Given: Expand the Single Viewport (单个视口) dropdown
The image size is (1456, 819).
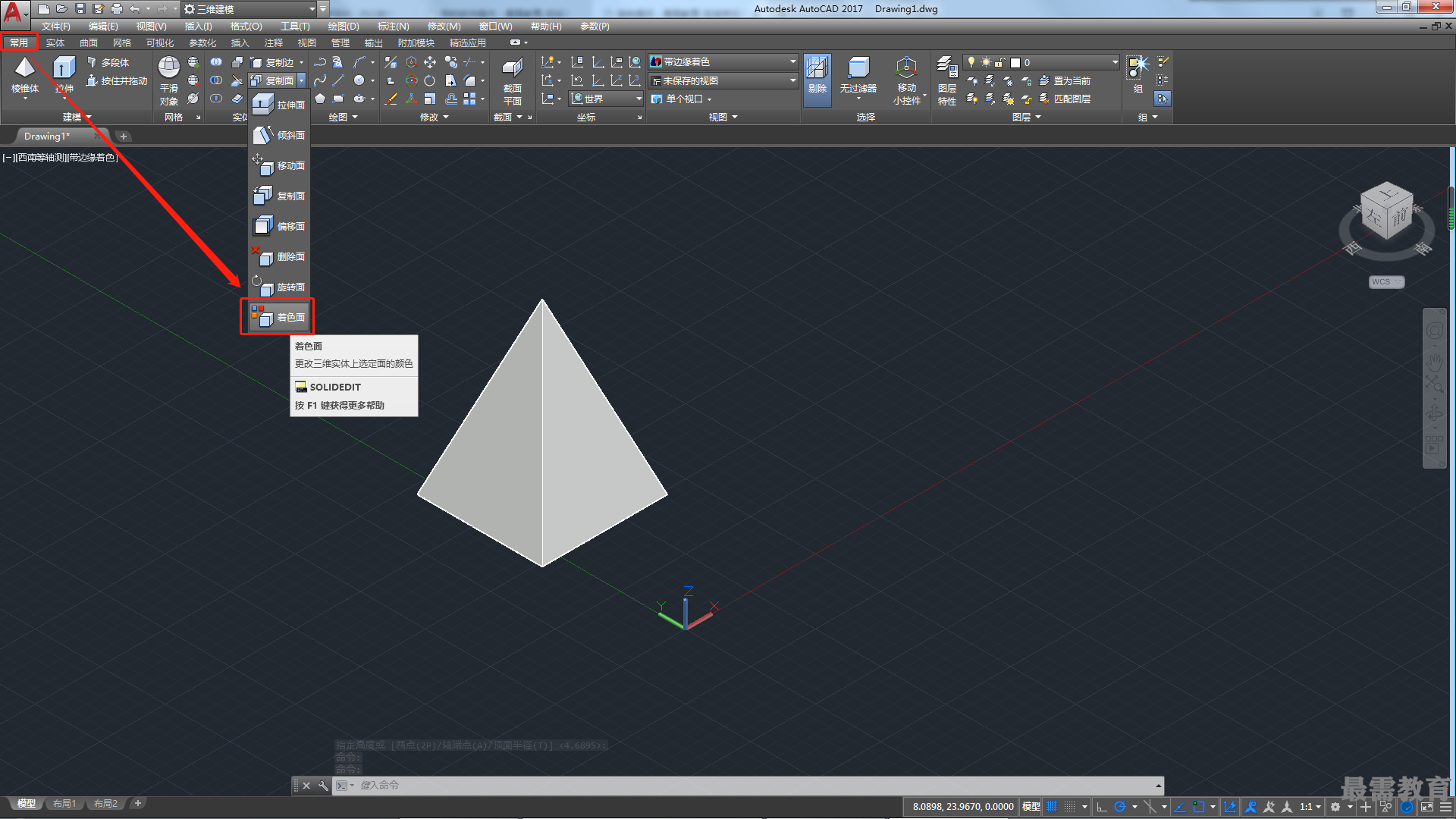Looking at the screenshot, I should [x=682, y=99].
